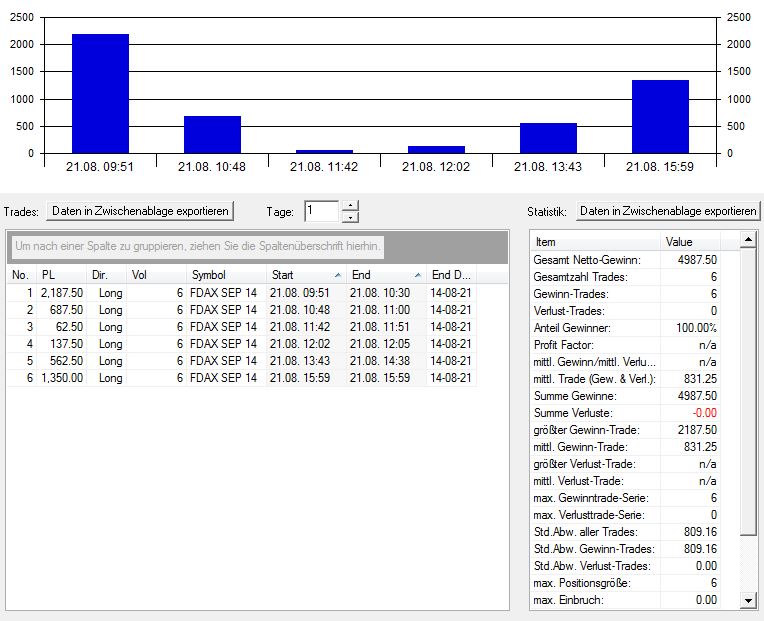Select trade row with PL 562.50
764x621 pixels.
[242, 361]
